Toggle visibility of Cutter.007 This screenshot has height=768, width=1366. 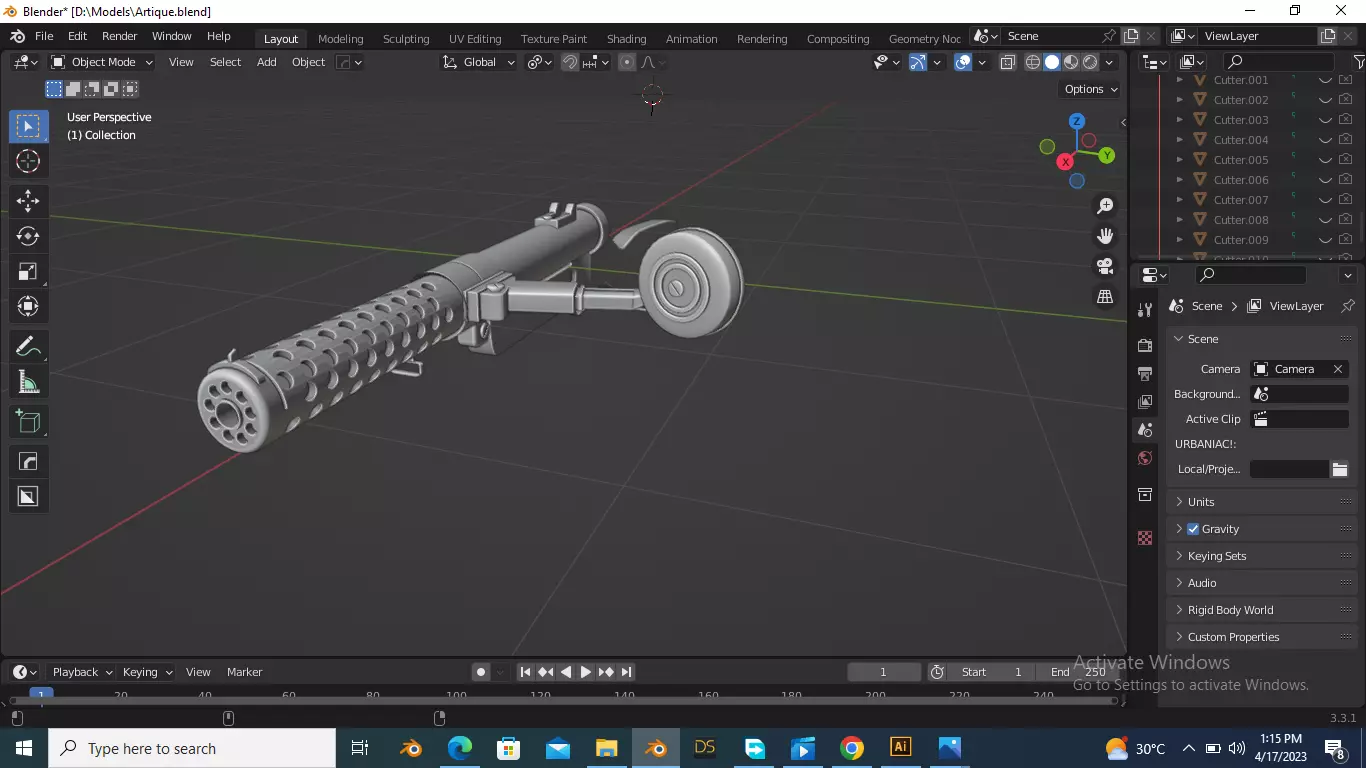1325,200
